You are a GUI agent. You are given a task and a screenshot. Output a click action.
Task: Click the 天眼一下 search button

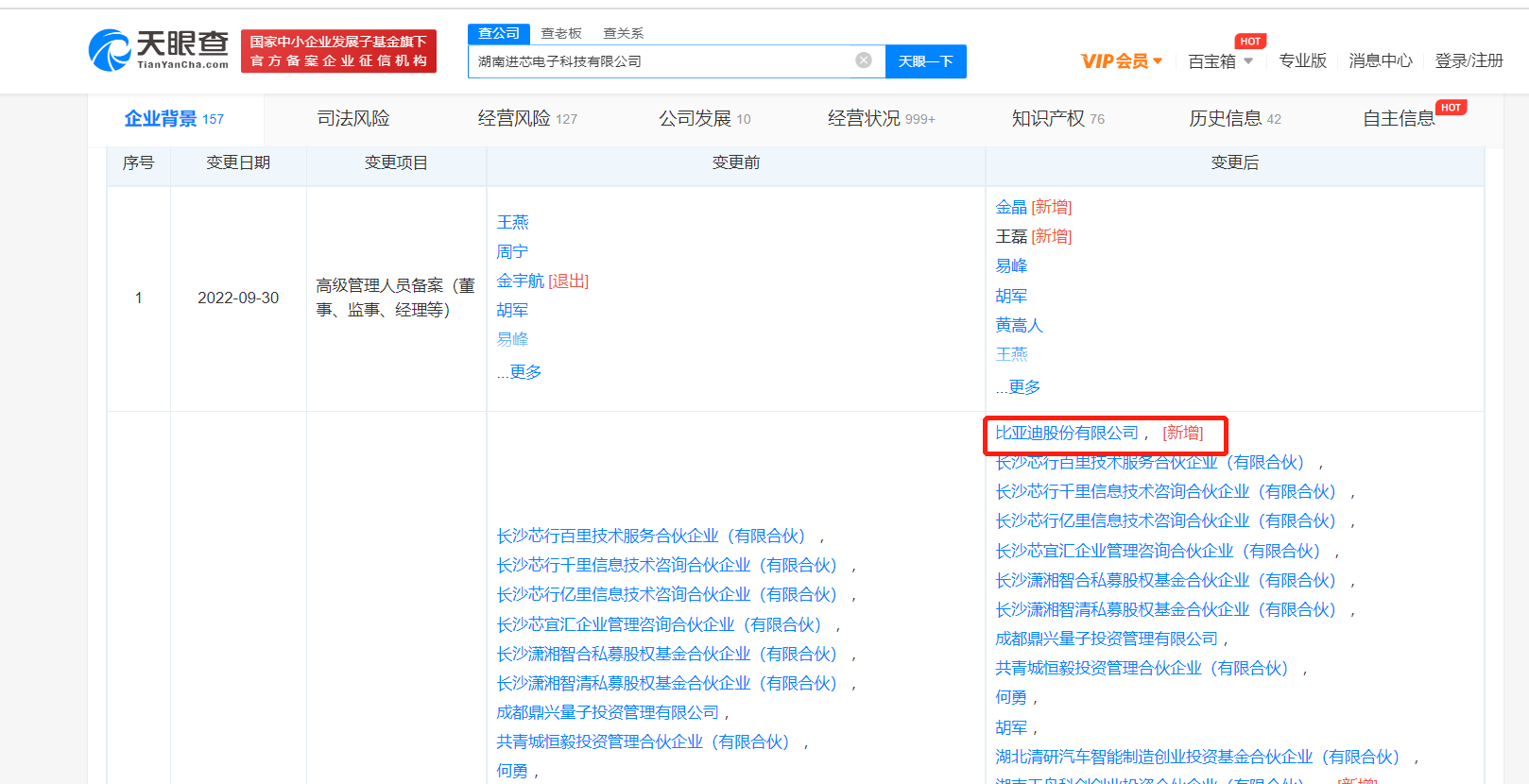coord(926,61)
